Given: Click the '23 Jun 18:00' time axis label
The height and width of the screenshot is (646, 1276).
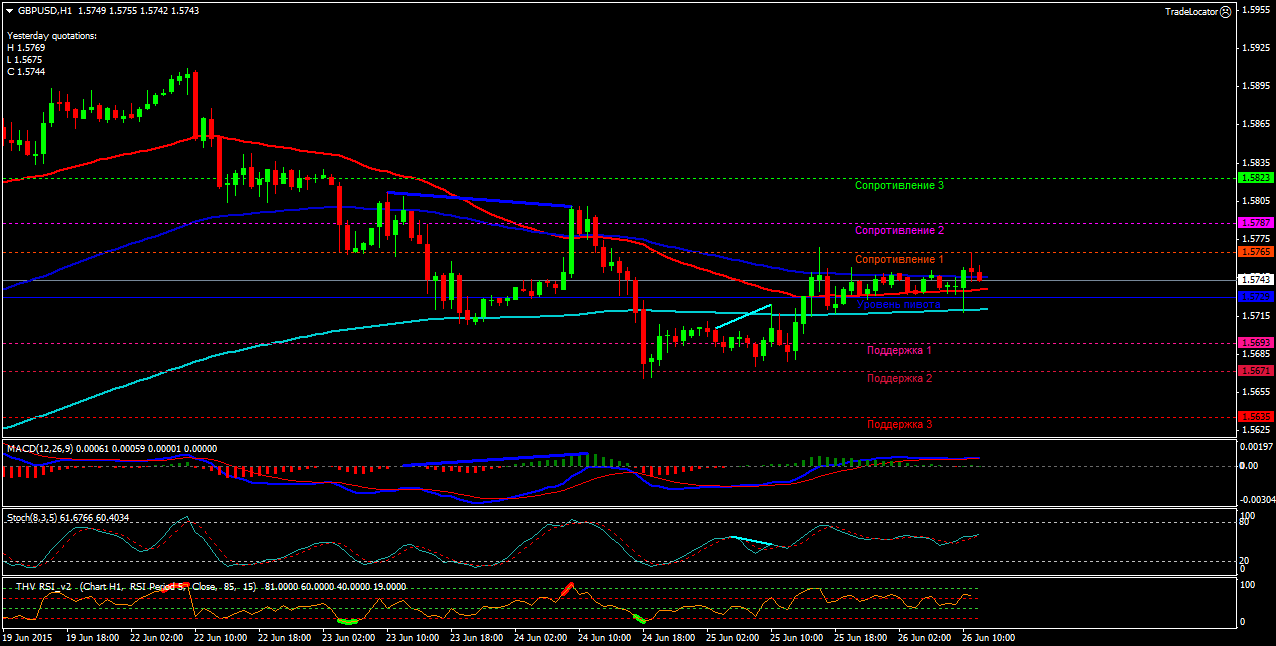Looking at the screenshot, I should (x=475, y=636).
